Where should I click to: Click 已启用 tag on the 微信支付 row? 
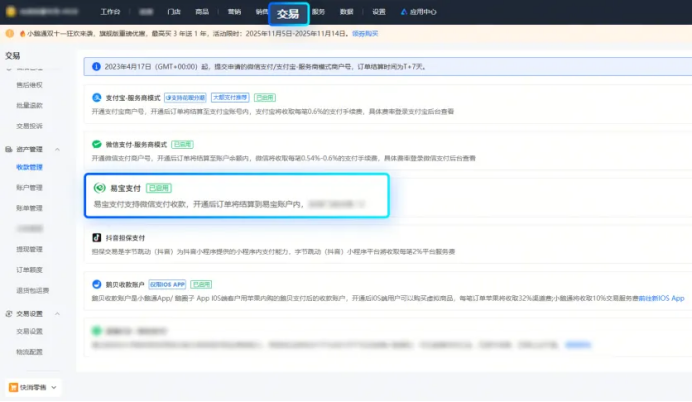(x=182, y=144)
